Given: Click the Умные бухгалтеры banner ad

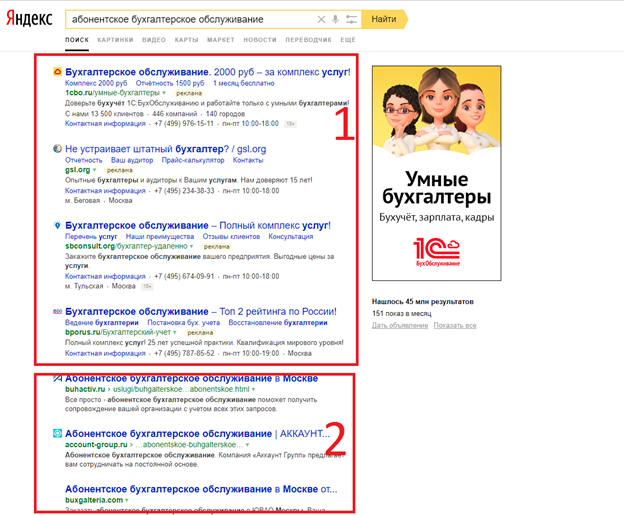Looking at the screenshot, I should (x=437, y=173).
